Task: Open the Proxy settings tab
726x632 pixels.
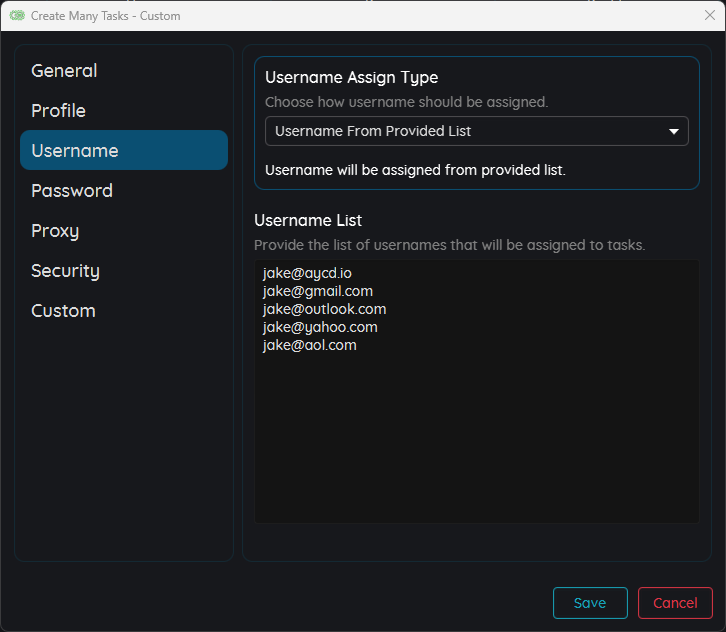Action: pyautogui.click(x=55, y=231)
